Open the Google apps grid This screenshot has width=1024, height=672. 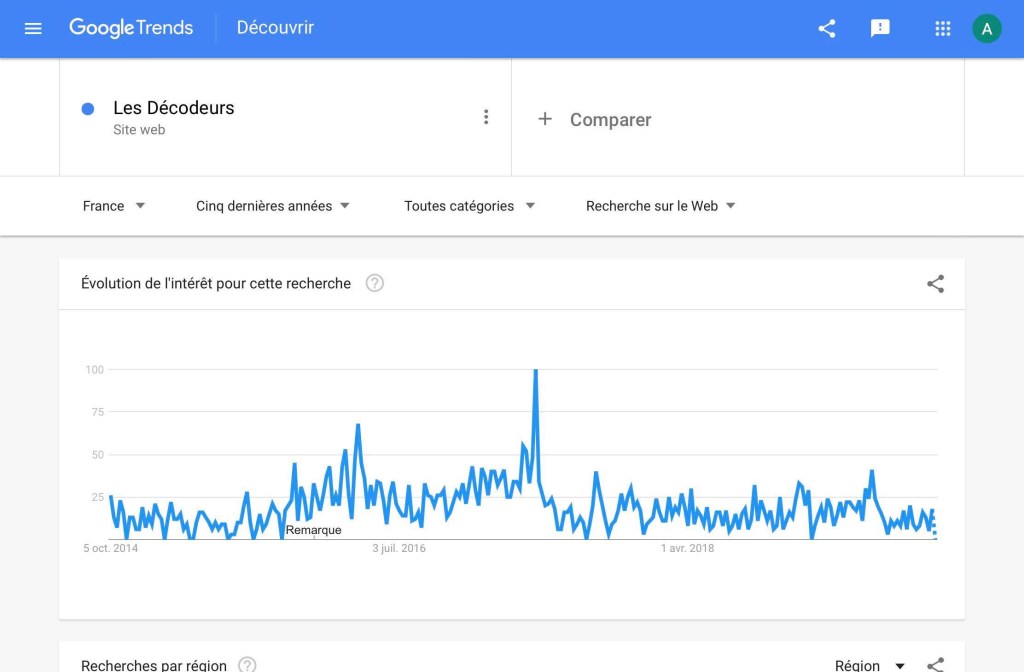point(942,28)
